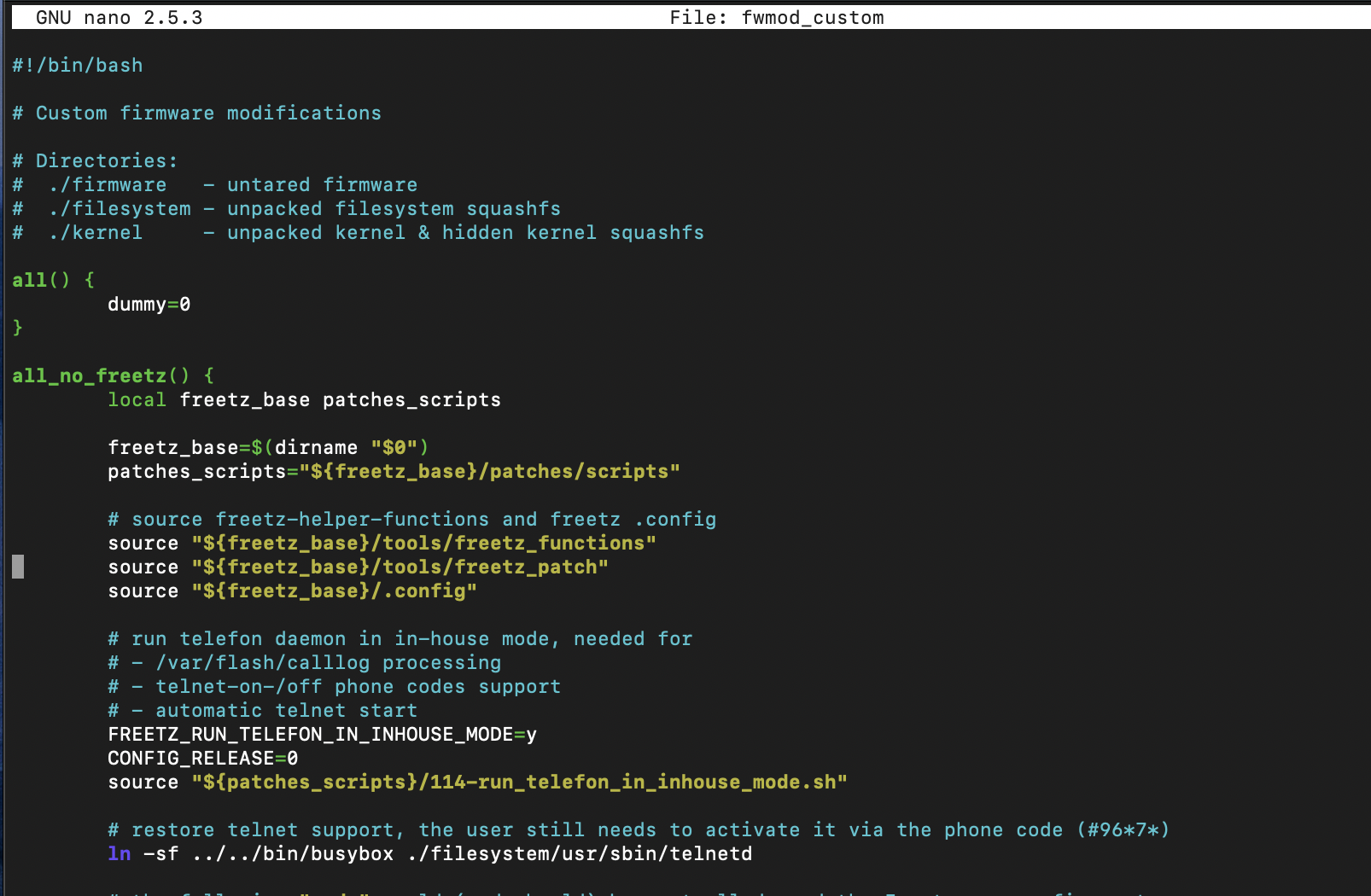Click the 'local' keyword

click(x=137, y=400)
